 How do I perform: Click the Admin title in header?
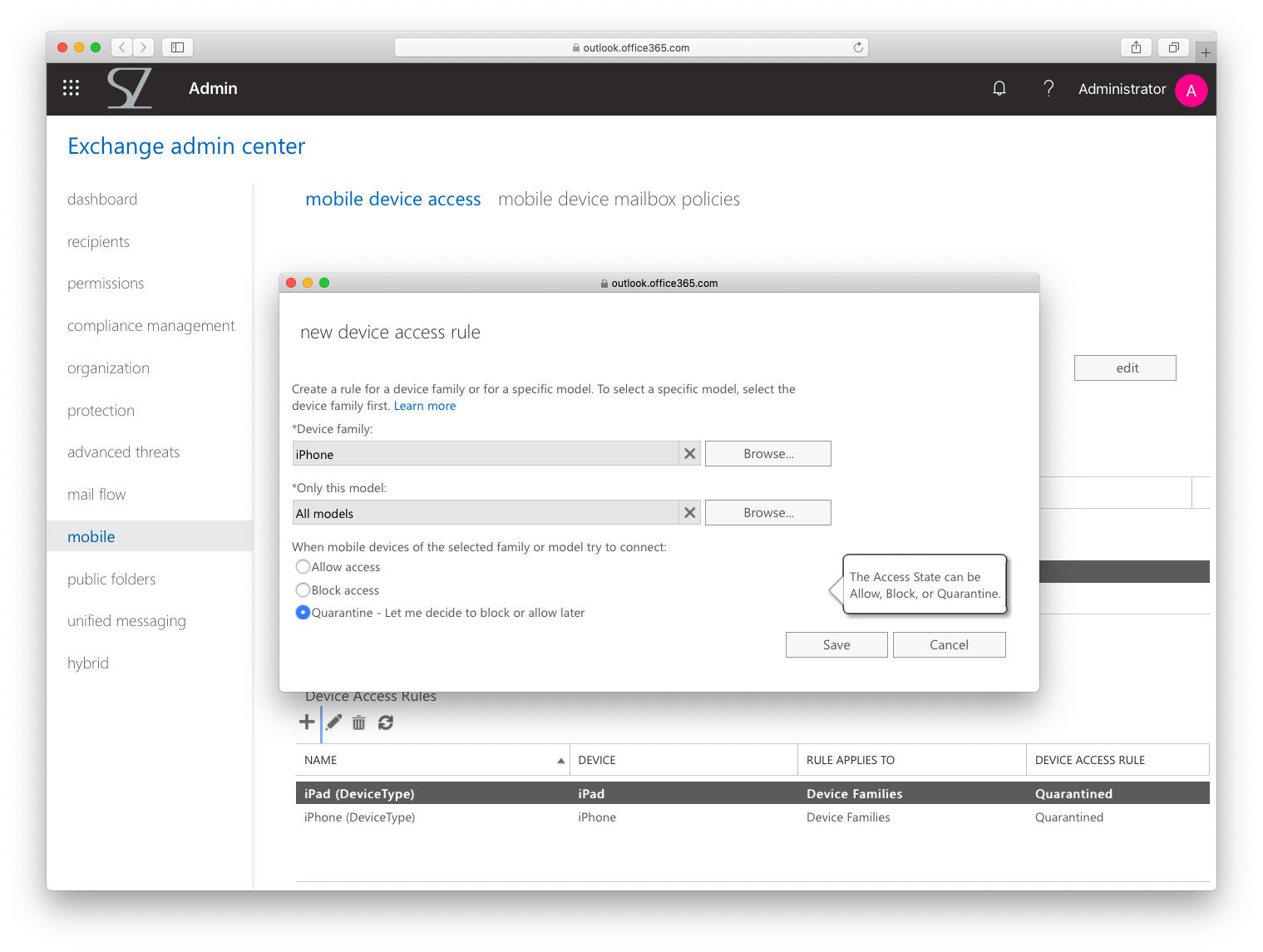point(213,88)
